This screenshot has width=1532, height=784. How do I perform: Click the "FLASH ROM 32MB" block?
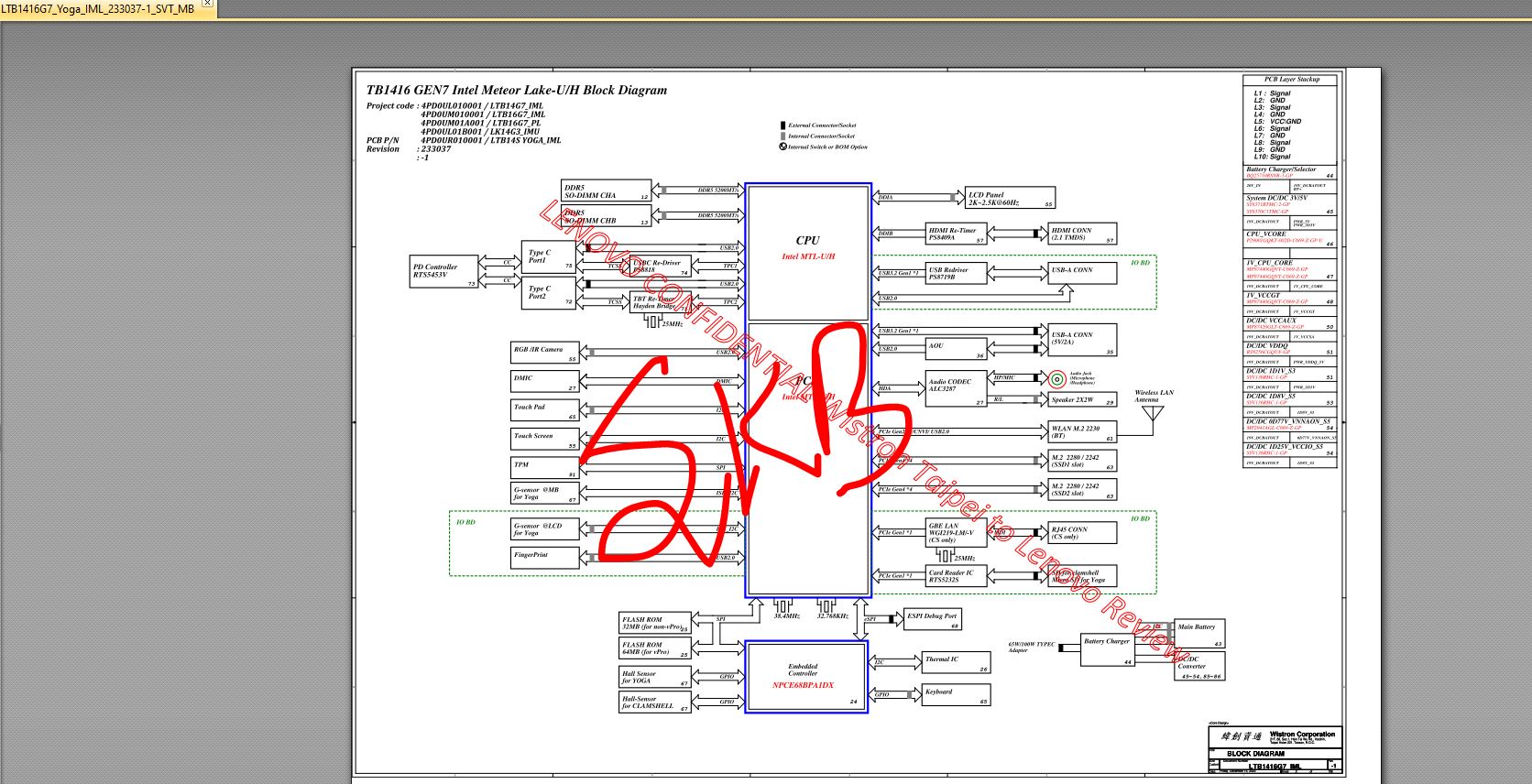click(x=654, y=624)
